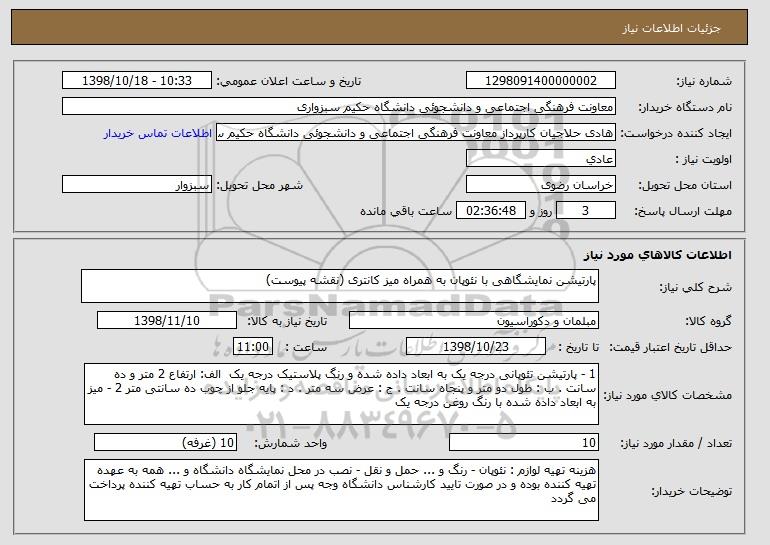Select the حداقل تاریخ اعتبار قیمت label

coord(671,347)
